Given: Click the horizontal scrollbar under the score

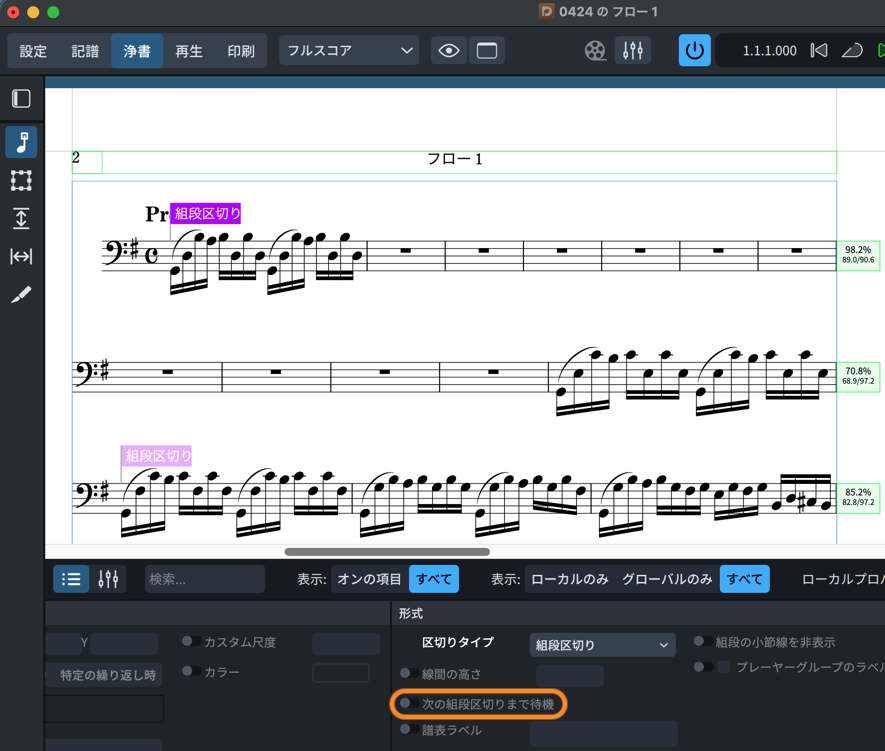Looking at the screenshot, I should pyautogui.click(x=387, y=551).
